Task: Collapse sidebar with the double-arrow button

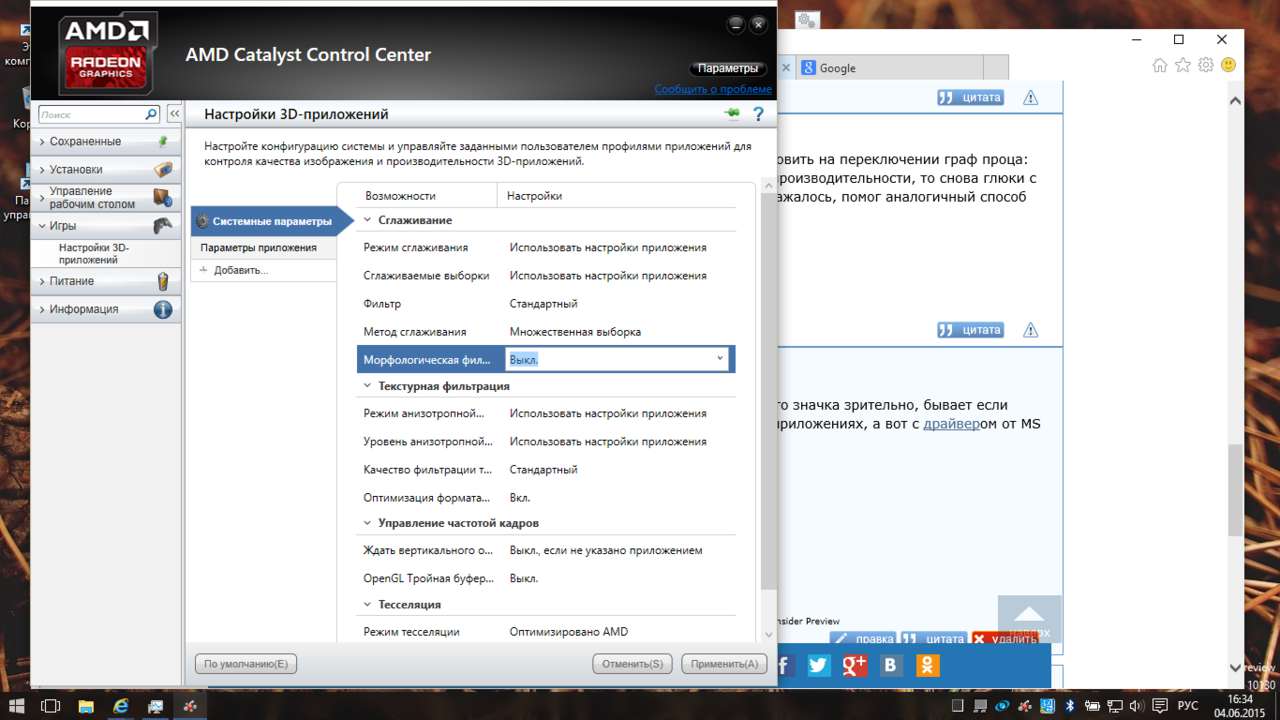Action: point(174,115)
